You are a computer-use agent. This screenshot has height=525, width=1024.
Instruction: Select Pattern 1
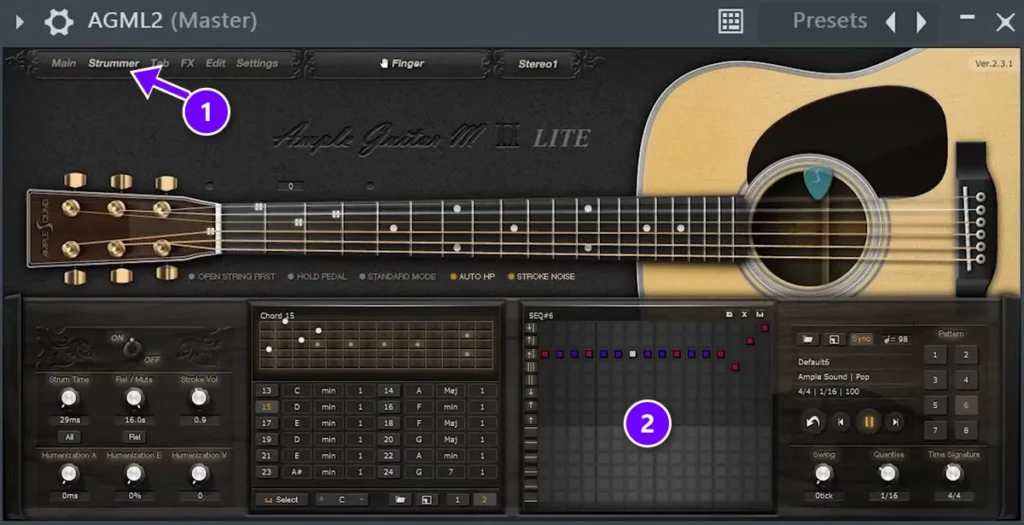pos(935,355)
